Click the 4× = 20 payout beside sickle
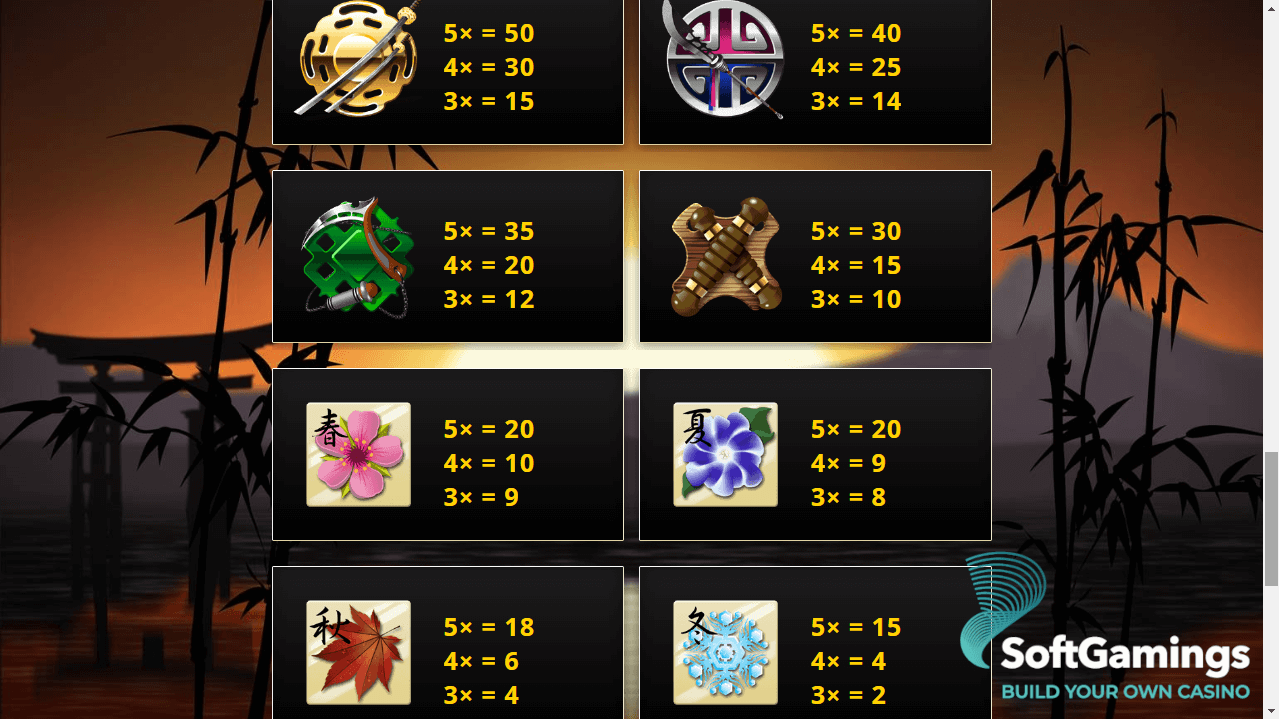The height and width of the screenshot is (719, 1279). (489, 265)
